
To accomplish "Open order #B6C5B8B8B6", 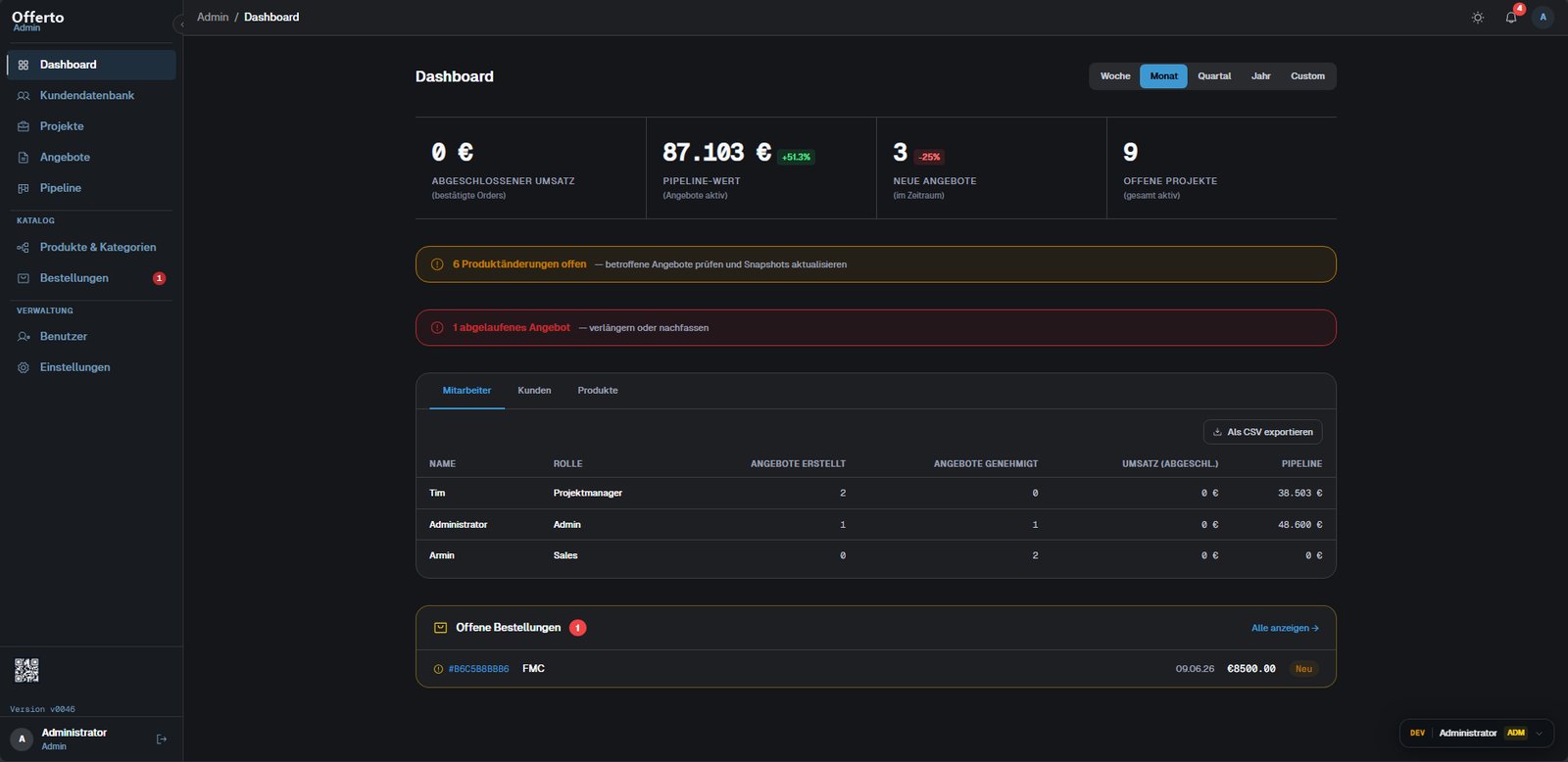I will (x=478, y=669).
